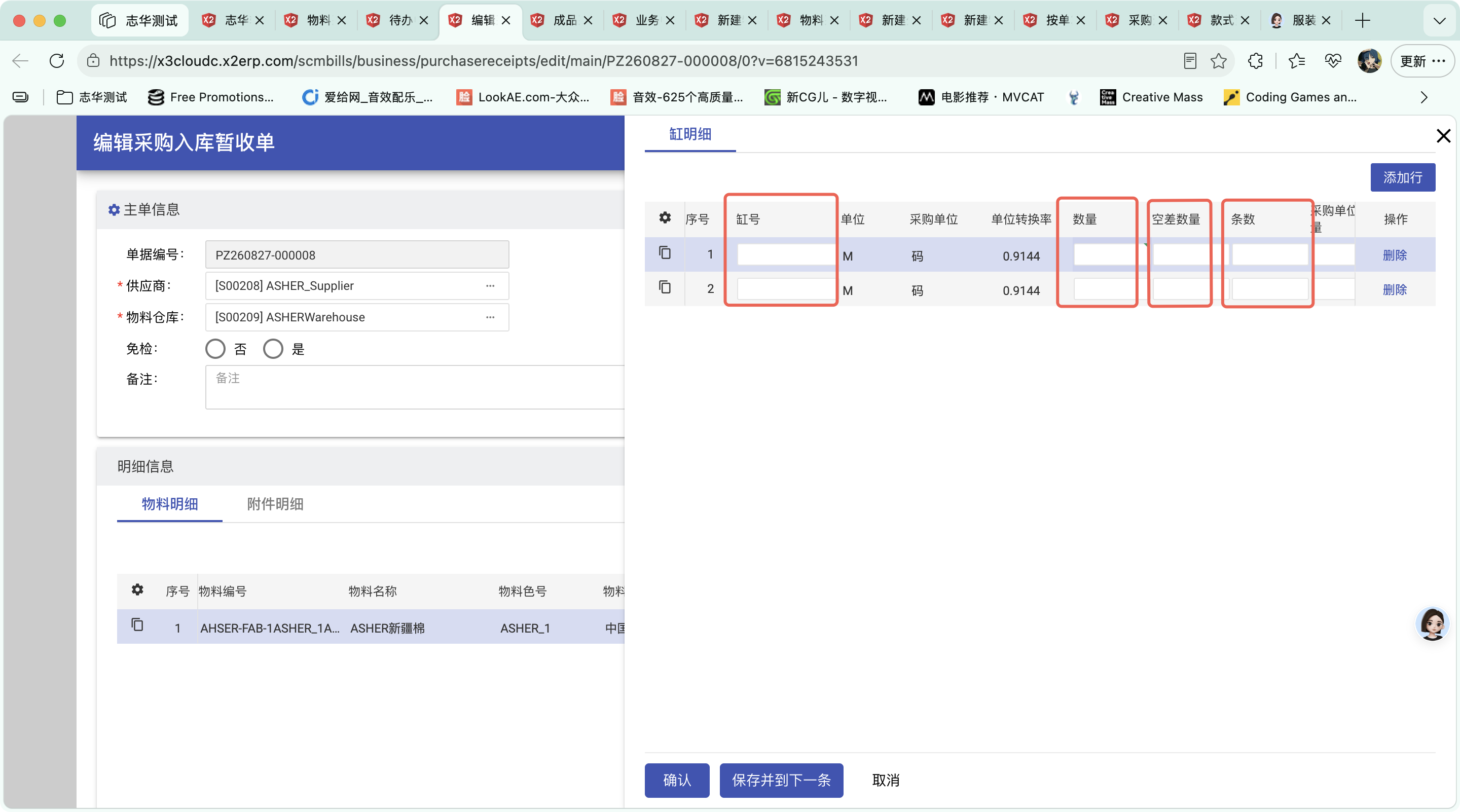Open the favorites list icon

click(1297, 61)
